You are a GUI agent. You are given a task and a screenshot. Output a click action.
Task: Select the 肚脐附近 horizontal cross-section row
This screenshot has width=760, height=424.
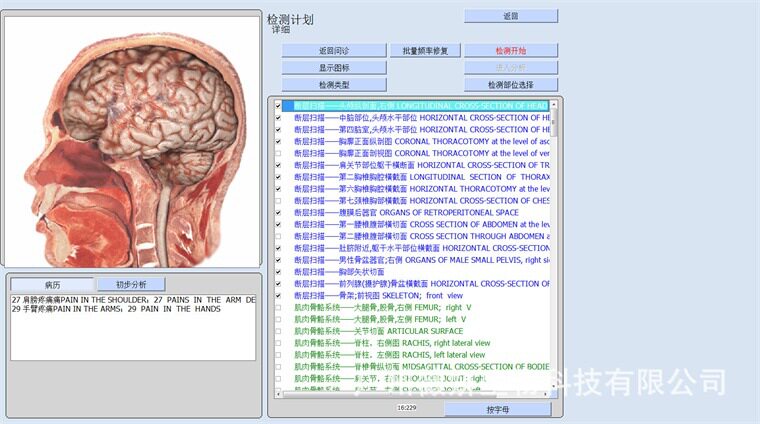(422, 248)
